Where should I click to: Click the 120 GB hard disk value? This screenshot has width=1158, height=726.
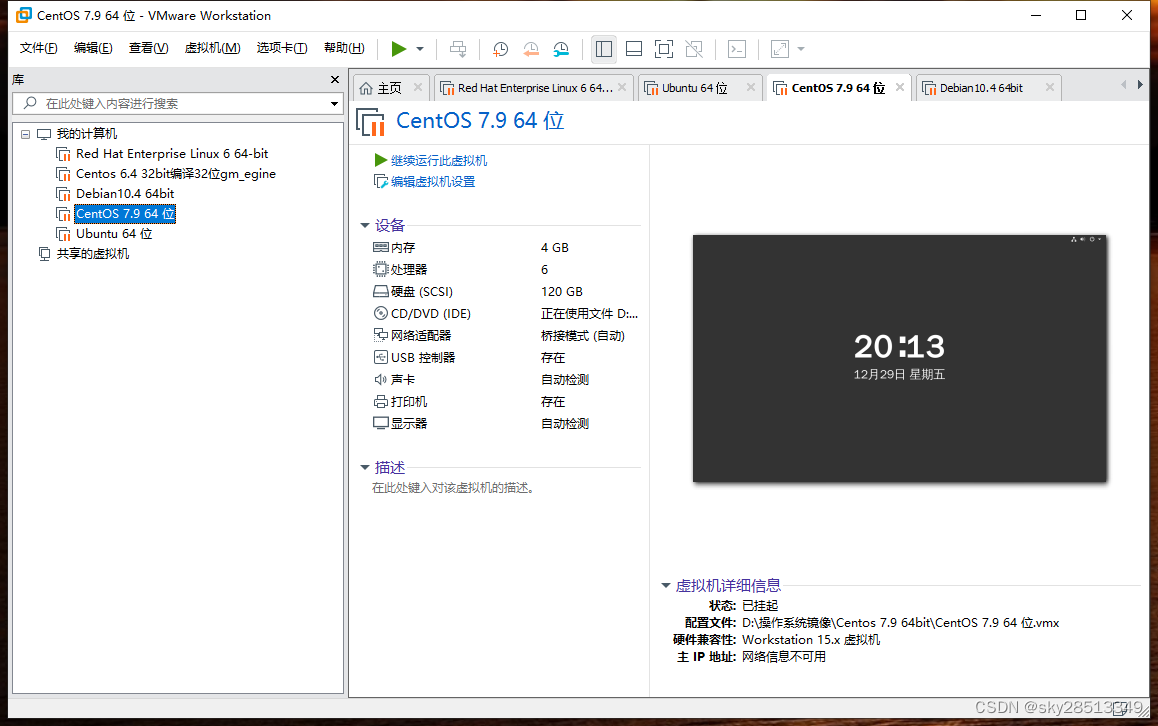click(561, 292)
